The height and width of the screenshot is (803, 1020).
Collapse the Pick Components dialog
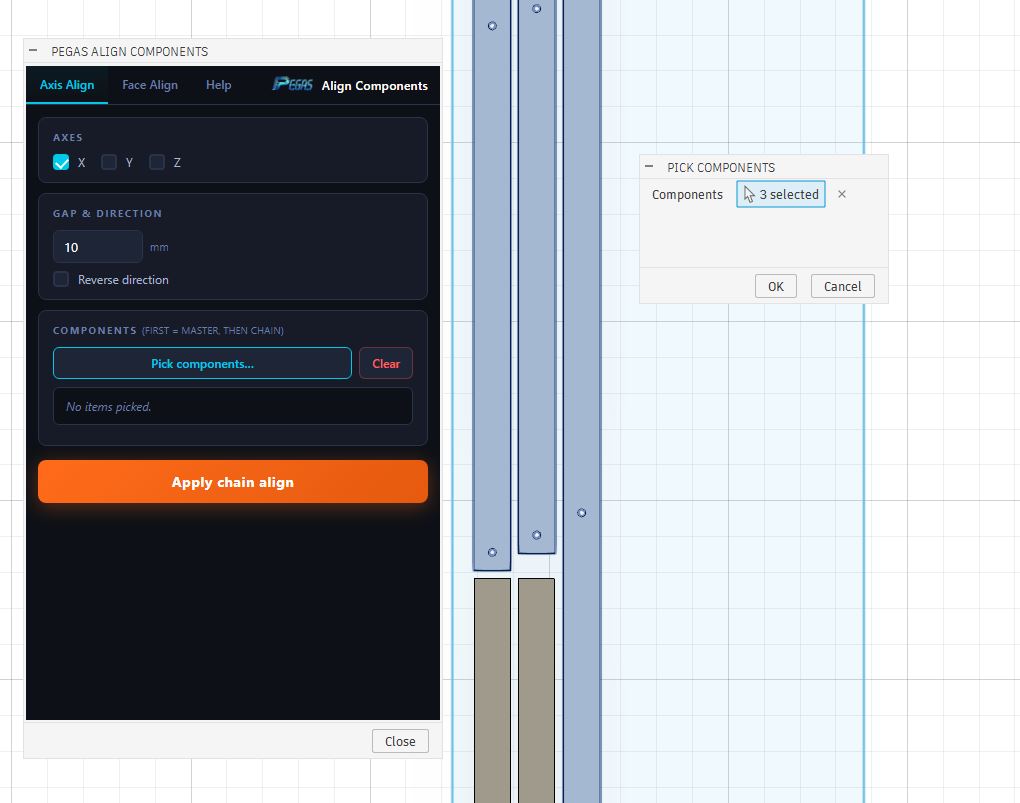649,167
